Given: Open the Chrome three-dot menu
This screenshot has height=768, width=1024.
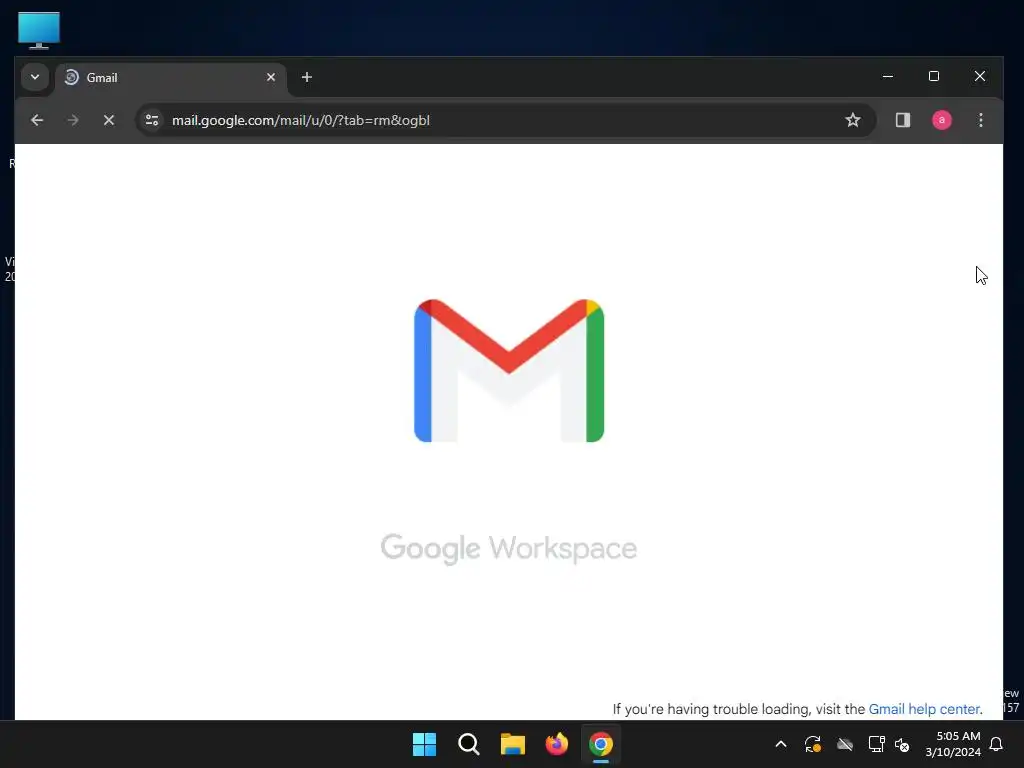Looking at the screenshot, I should coord(980,120).
